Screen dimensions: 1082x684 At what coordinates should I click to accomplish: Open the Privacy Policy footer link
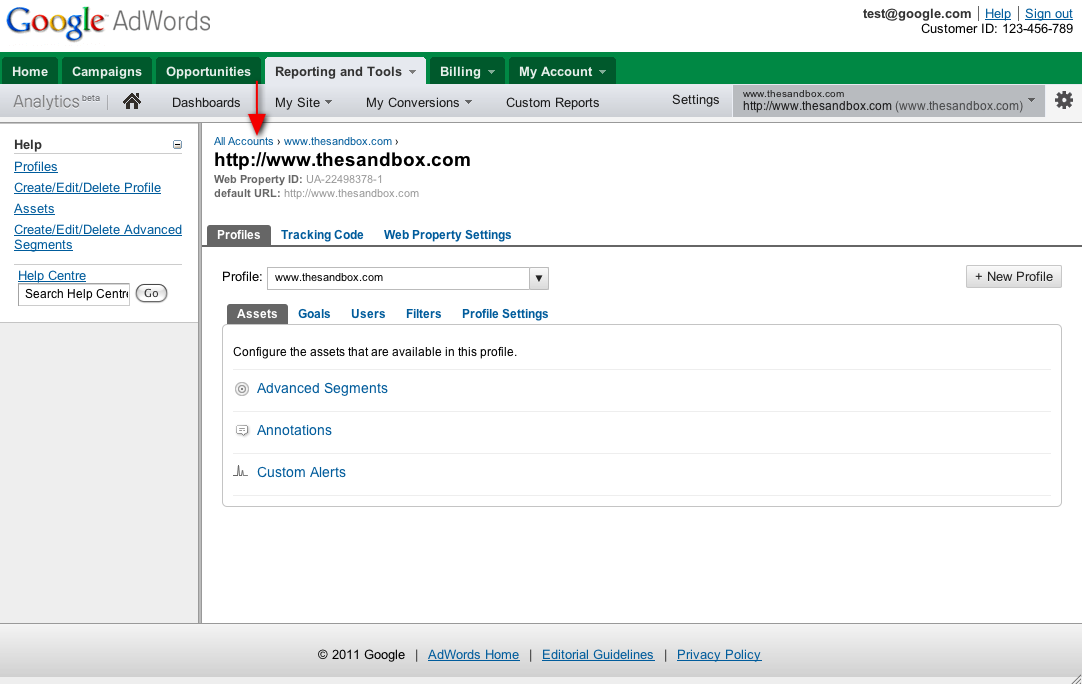718,654
